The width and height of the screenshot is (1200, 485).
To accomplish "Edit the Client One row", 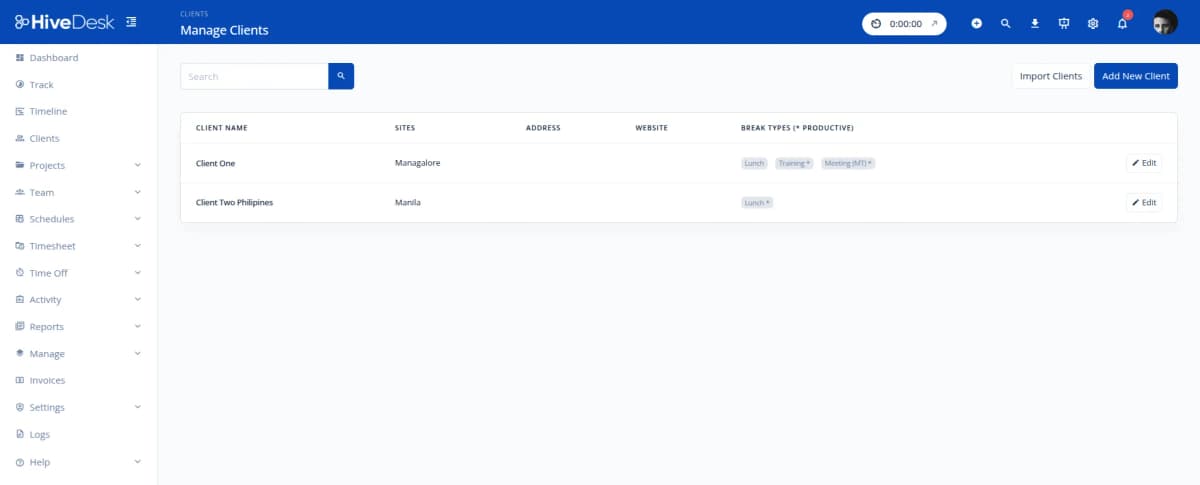I will click(x=1144, y=163).
